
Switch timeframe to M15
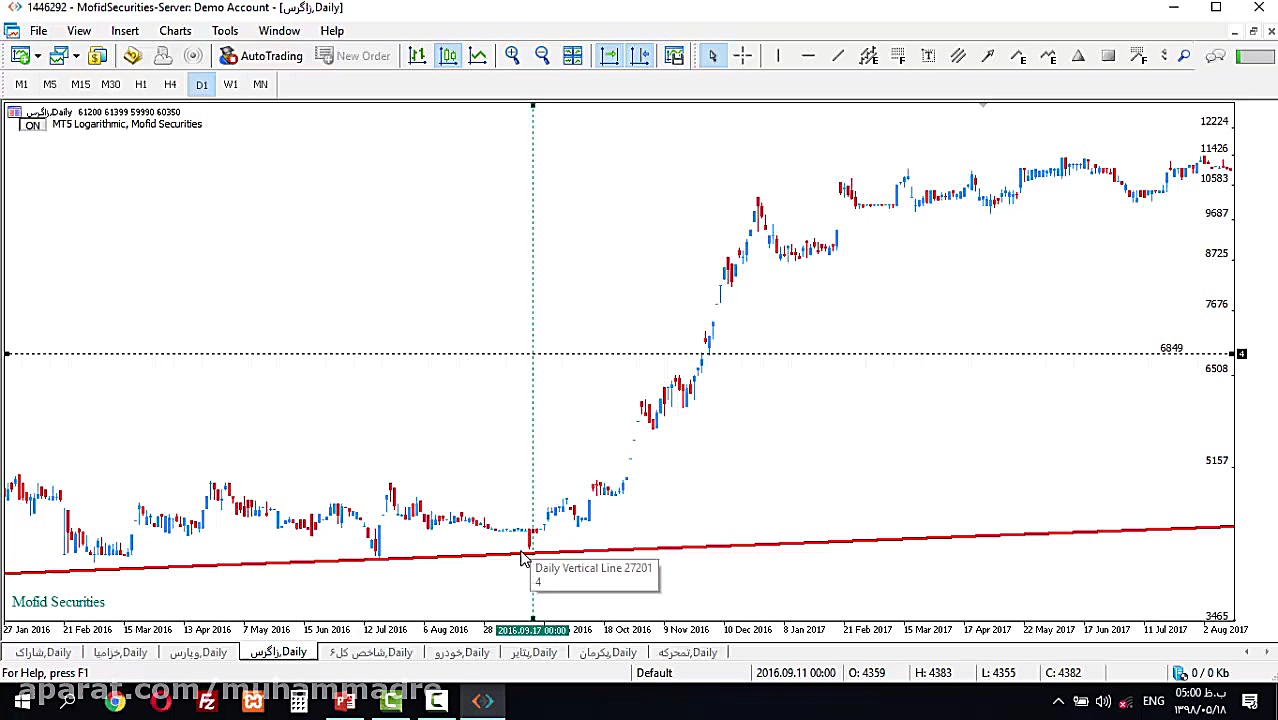click(80, 84)
